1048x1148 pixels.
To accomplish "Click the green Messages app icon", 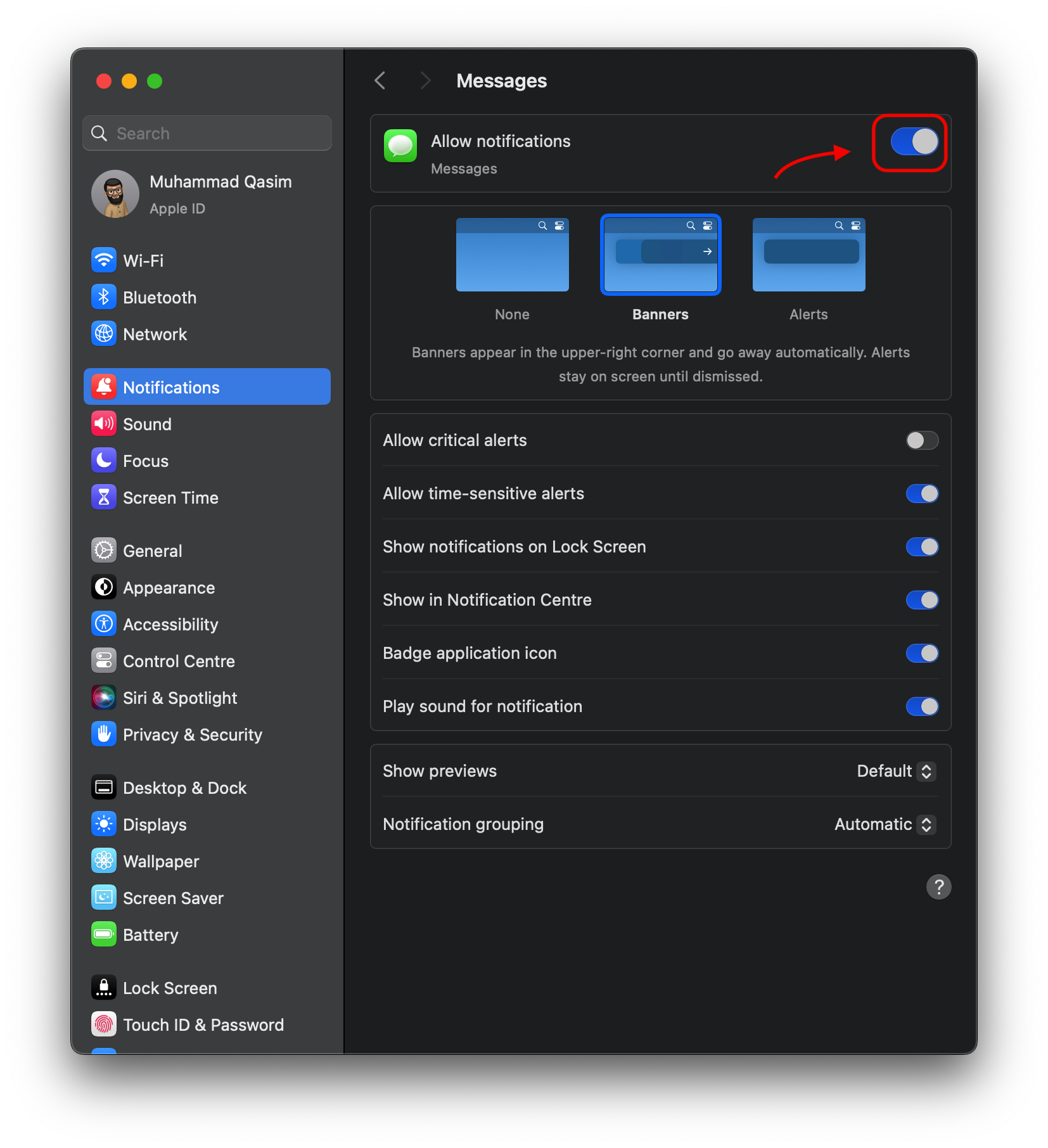I will point(400,146).
